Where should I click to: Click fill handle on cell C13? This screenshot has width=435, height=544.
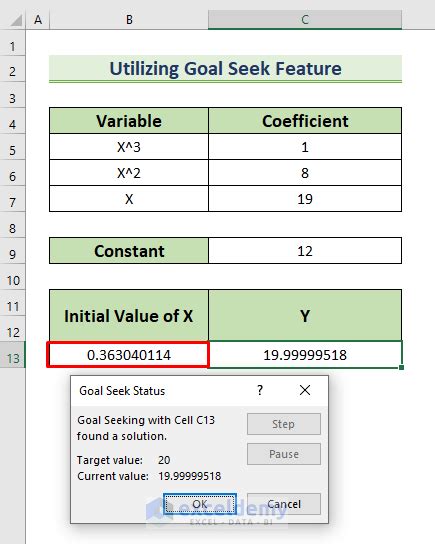tap(401, 367)
